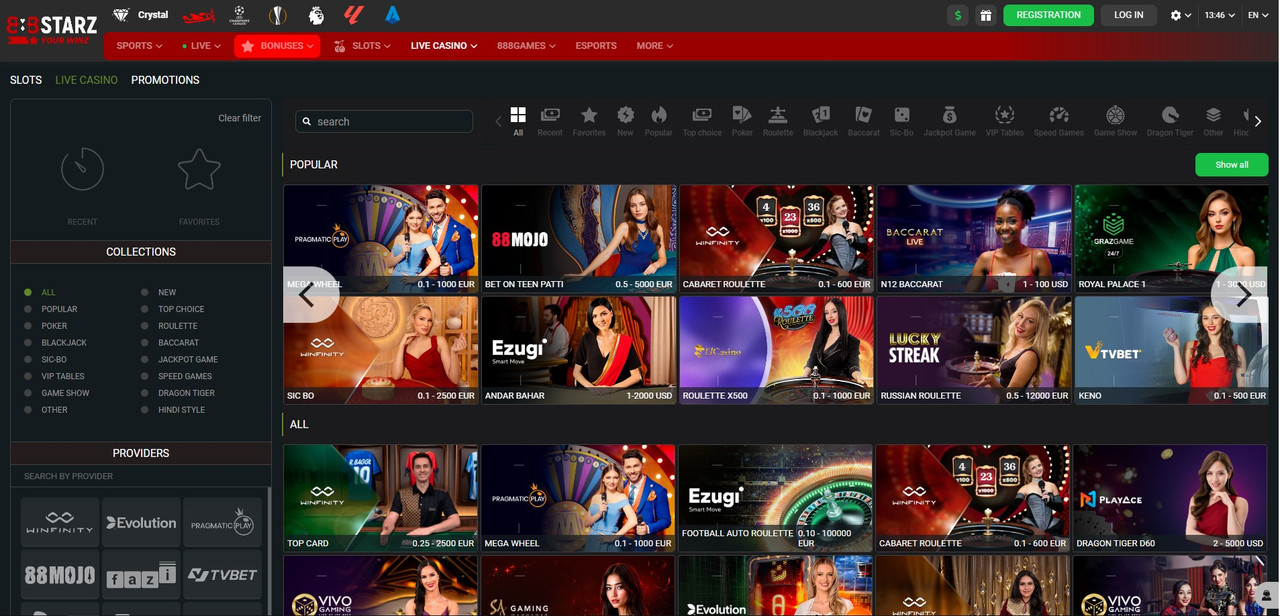Open the Serie A blue logo shortcut
This screenshot has width=1280, height=616.
coord(392,15)
